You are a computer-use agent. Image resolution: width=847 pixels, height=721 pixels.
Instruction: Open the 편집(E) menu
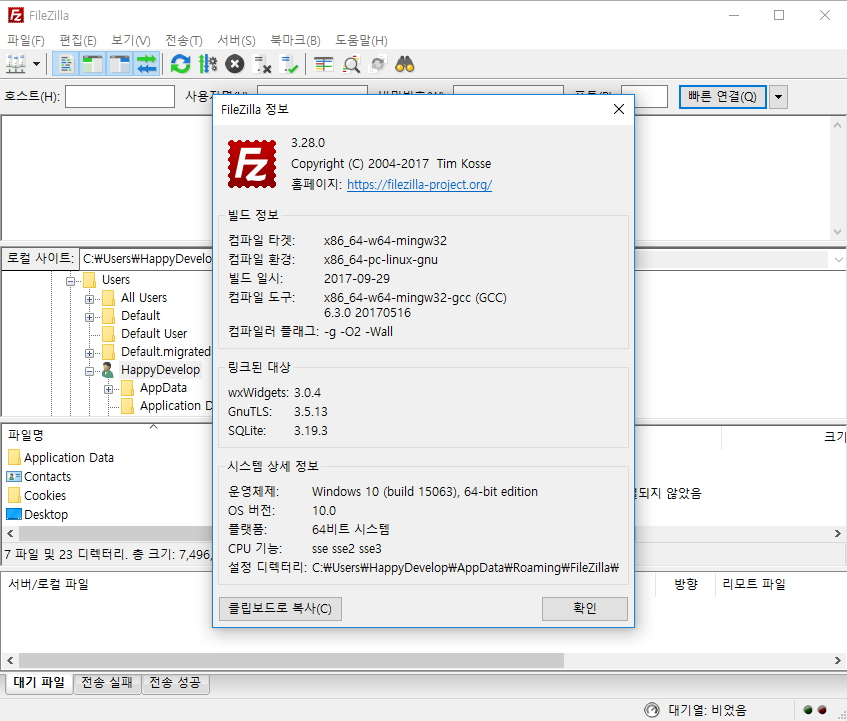pyautogui.click(x=78, y=41)
